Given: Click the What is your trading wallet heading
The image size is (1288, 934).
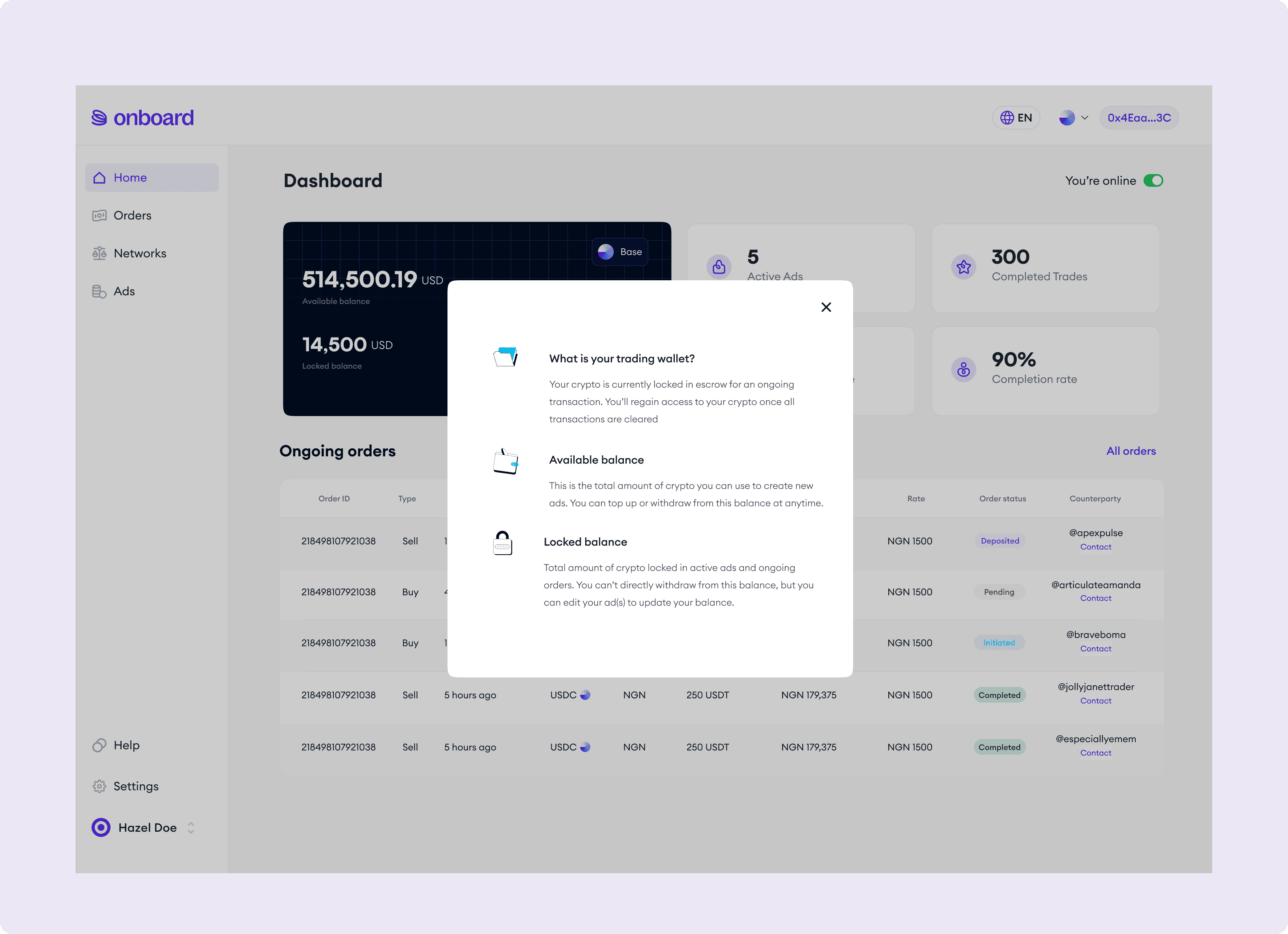Looking at the screenshot, I should point(622,358).
